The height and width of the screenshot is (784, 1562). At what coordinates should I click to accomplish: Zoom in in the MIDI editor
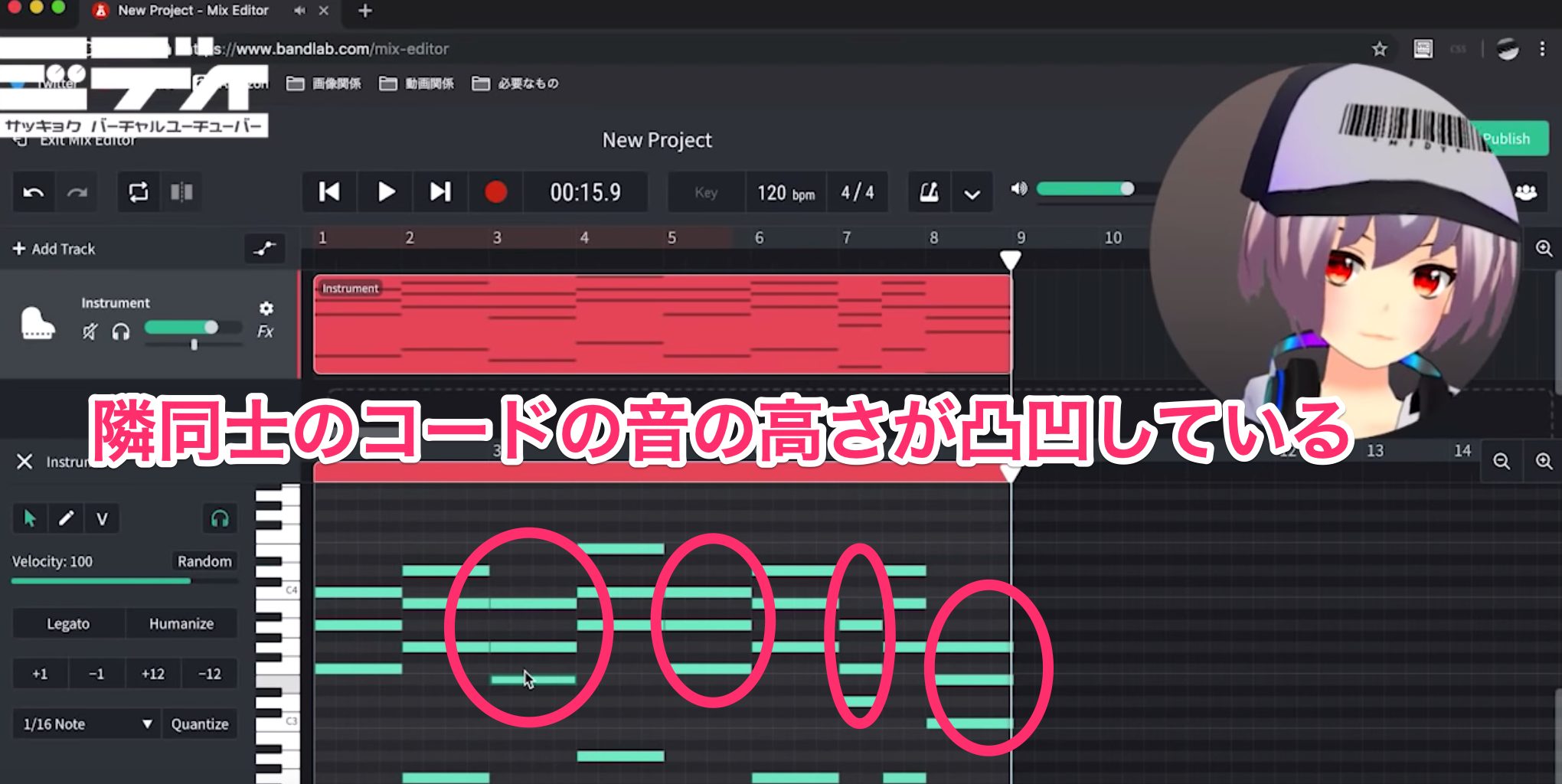point(1544,461)
